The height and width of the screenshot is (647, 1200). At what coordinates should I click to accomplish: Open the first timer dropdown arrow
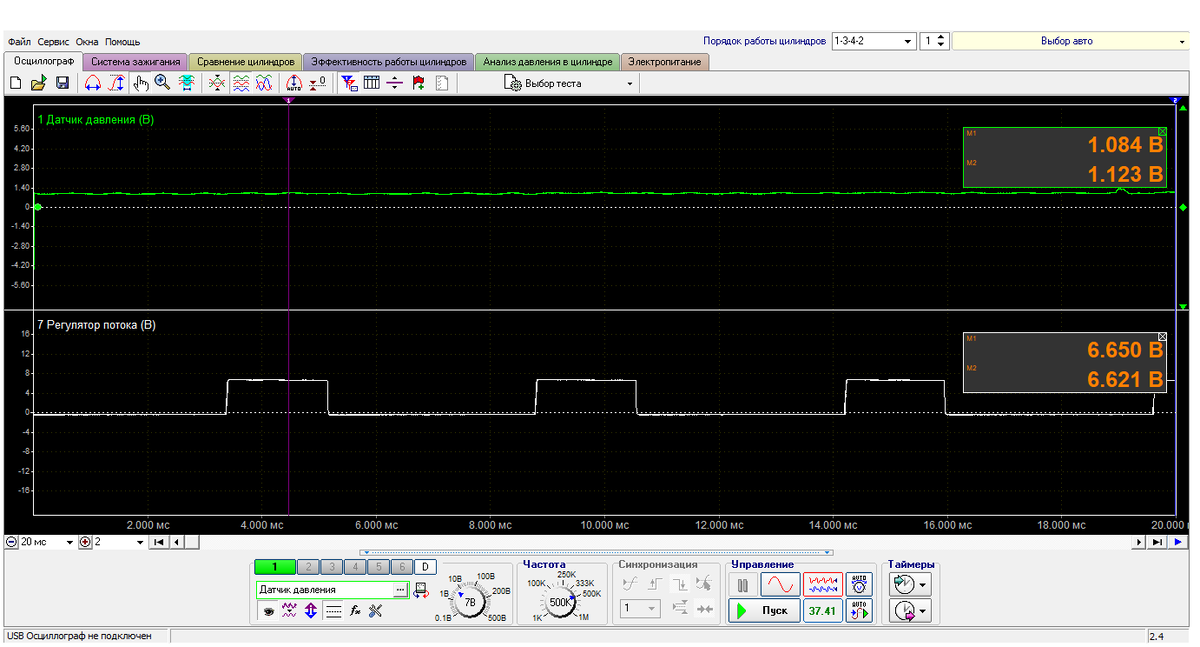923,584
